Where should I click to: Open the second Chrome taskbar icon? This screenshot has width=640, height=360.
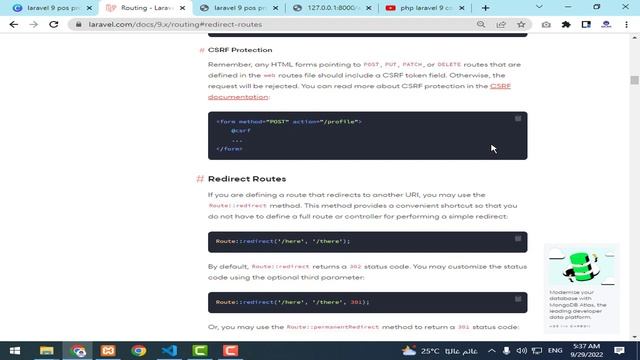click(139, 351)
